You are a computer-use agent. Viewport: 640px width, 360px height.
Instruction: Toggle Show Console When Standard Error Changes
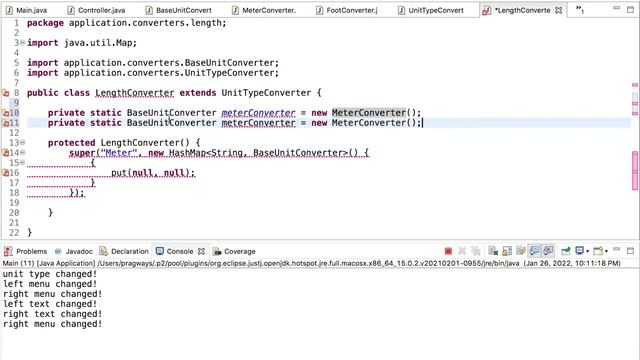coord(548,251)
